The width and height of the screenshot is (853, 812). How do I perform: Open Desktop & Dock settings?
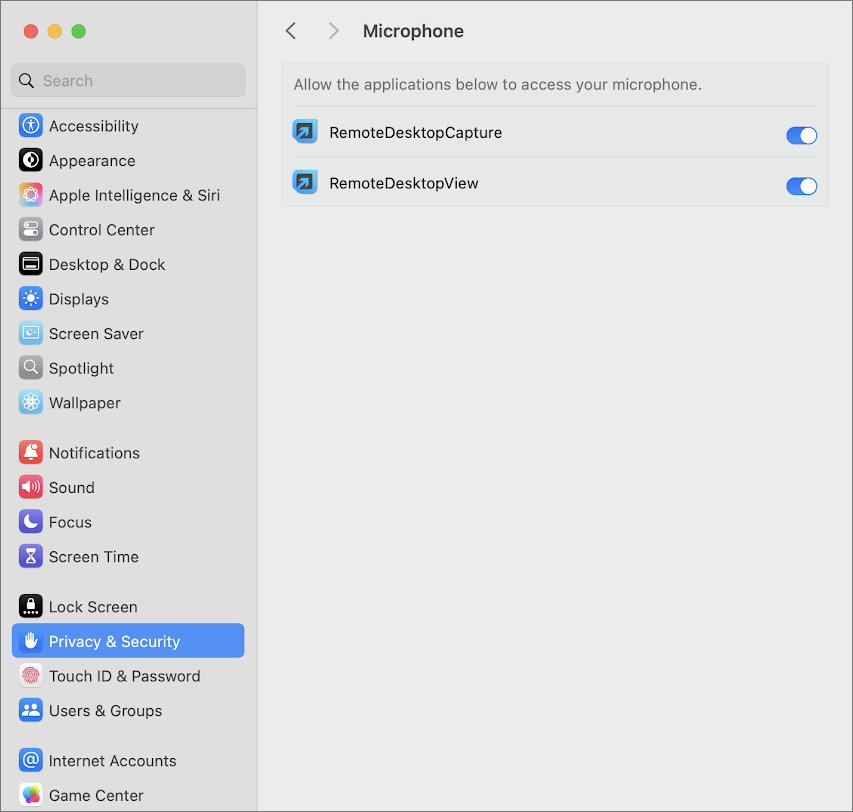click(x=107, y=265)
